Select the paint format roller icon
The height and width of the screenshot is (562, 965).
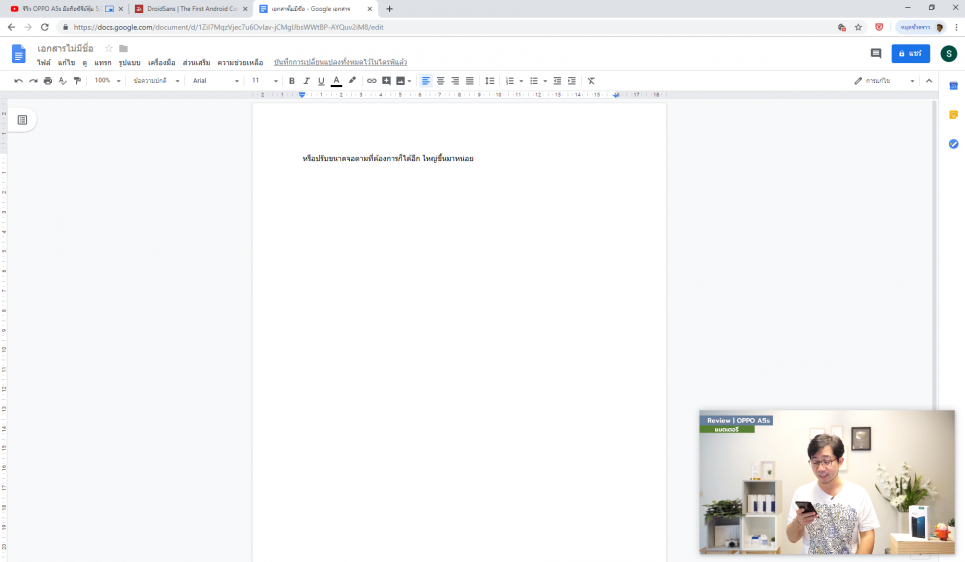click(x=77, y=81)
